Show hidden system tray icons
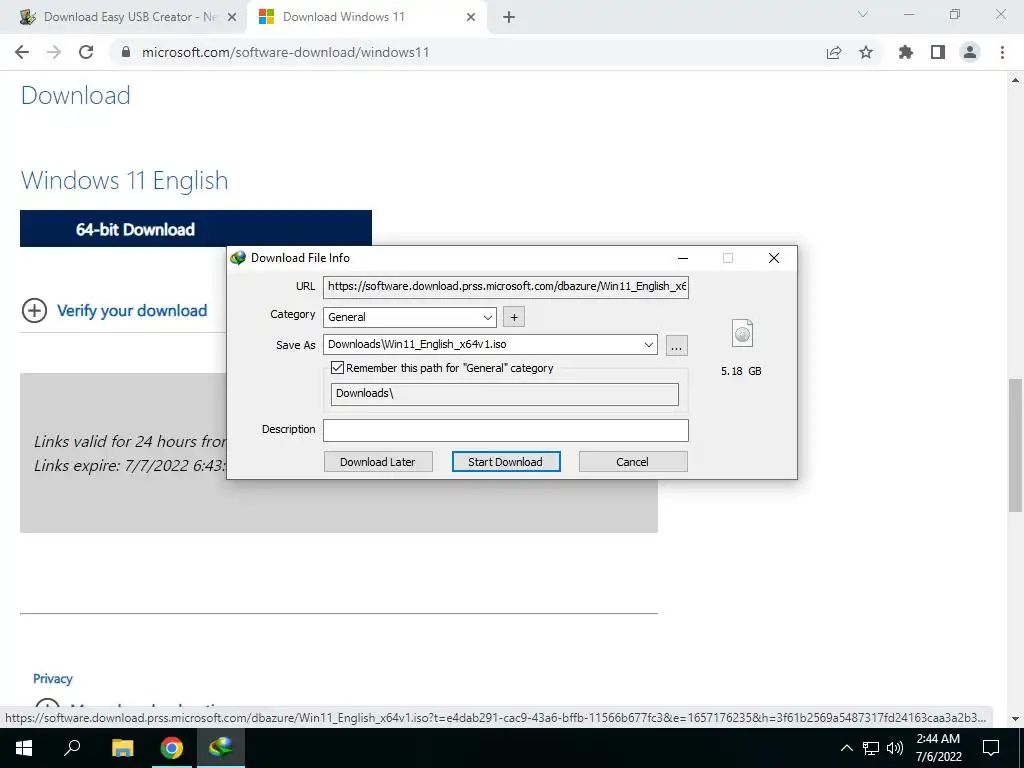This screenshot has width=1024, height=768. [846, 748]
